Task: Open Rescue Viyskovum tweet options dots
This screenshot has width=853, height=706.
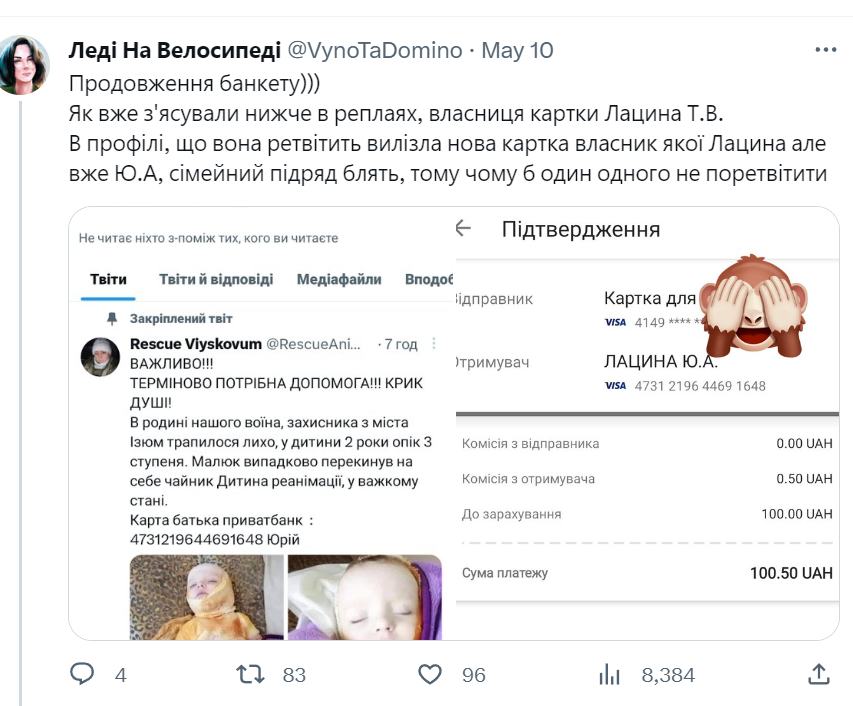Action: click(433, 344)
